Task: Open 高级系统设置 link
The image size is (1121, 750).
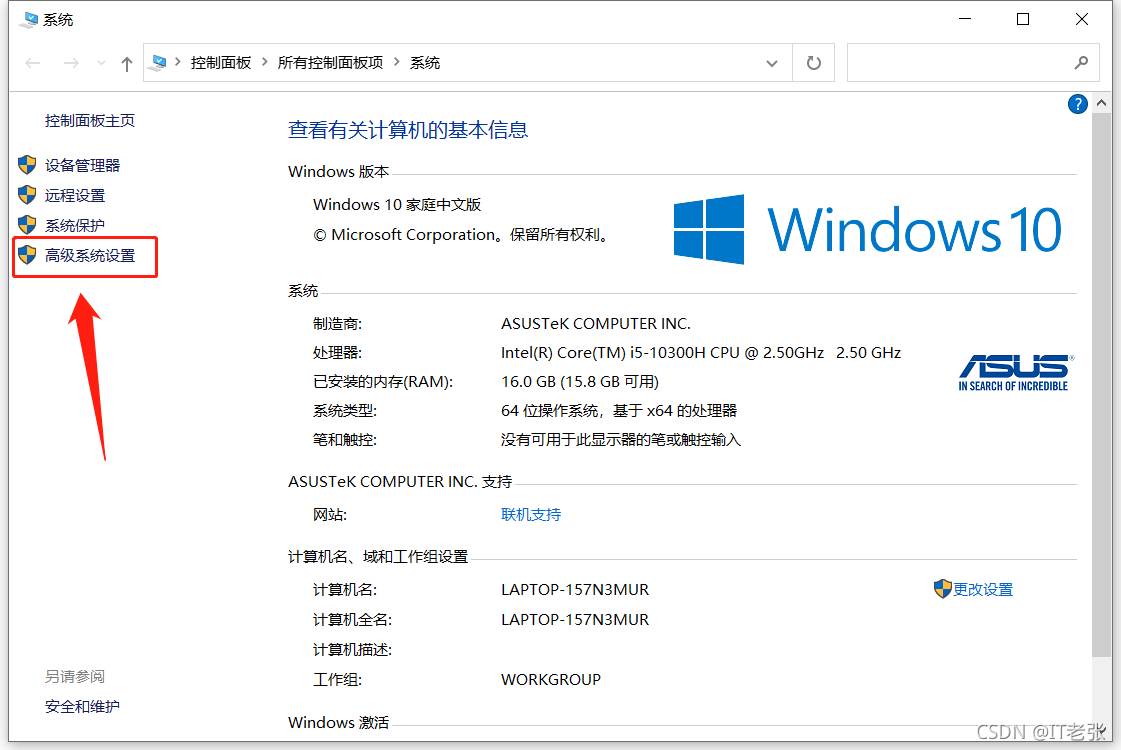Action: pos(90,255)
